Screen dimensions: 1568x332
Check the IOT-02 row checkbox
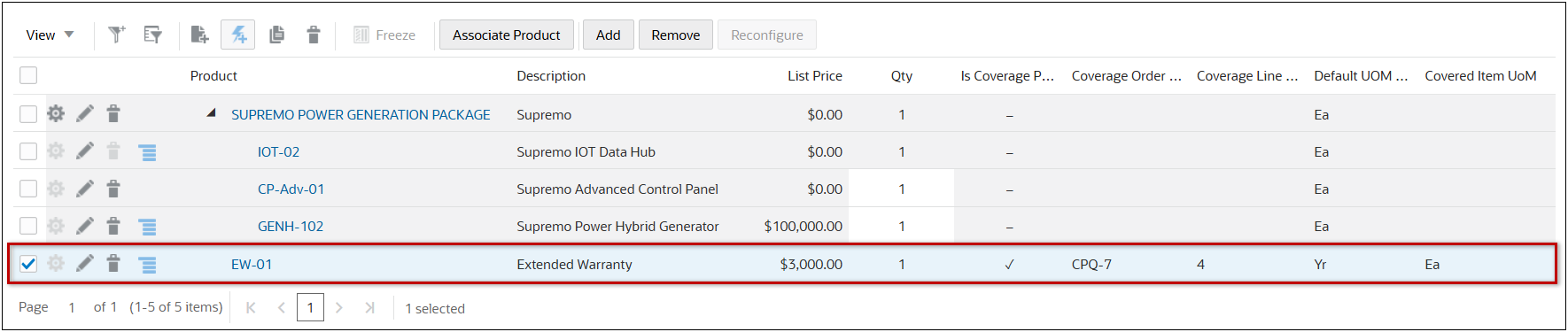[x=28, y=151]
